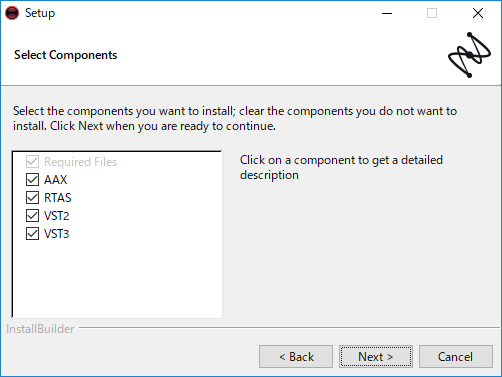Select the AAX label in component list
This screenshot has height=377, width=502.
point(56,180)
